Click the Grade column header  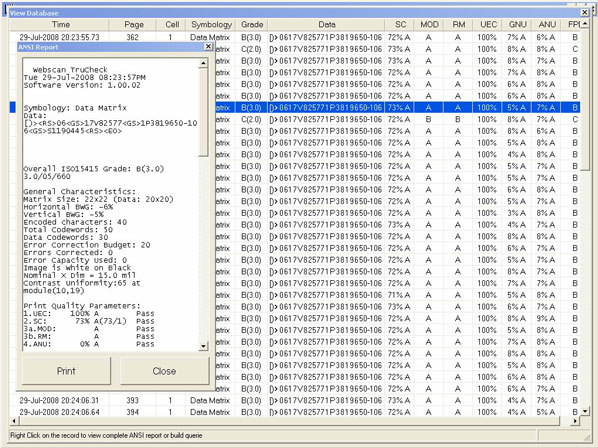(252, 25)
